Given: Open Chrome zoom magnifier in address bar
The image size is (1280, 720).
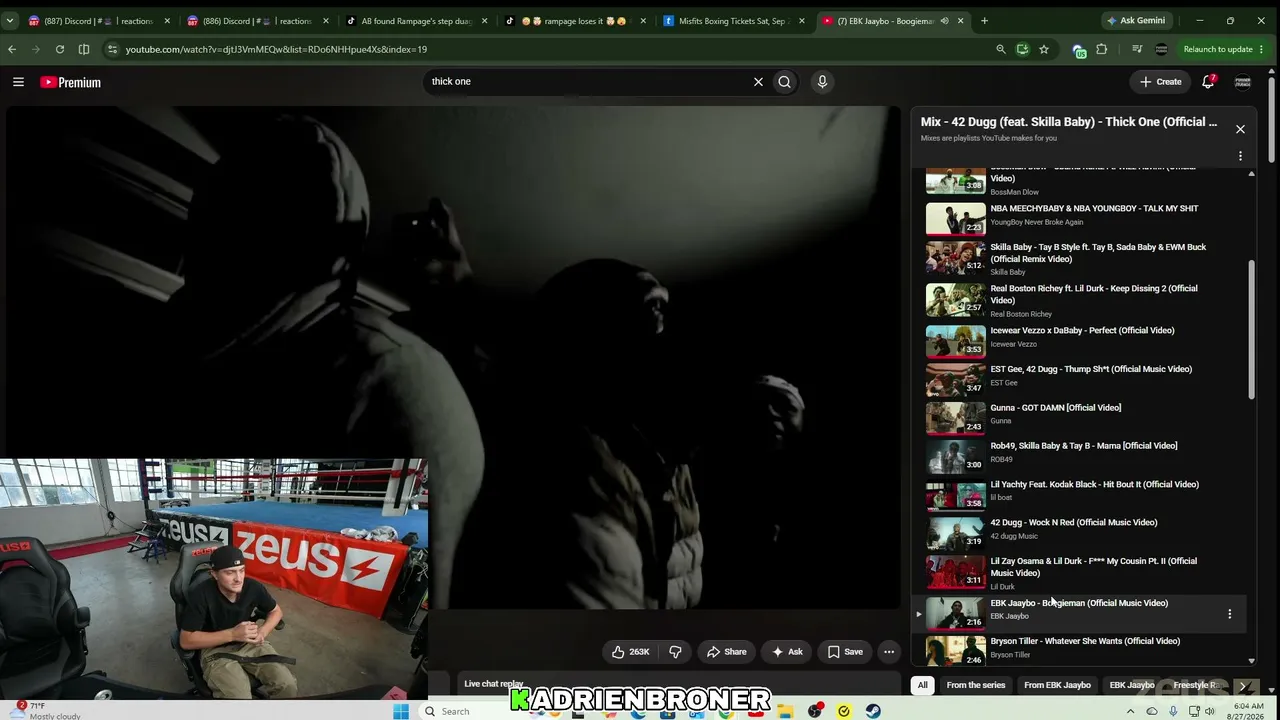Looking at the screenshot, I should (x=1001, y=49).
